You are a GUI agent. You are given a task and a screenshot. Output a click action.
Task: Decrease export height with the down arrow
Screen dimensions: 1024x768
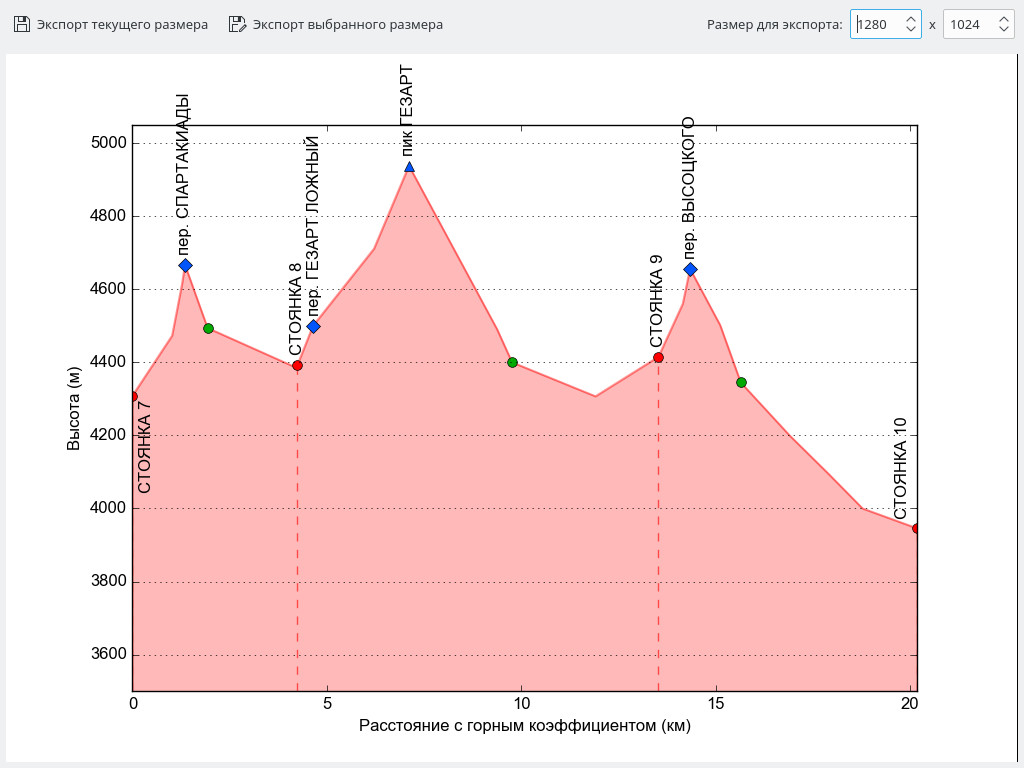pos(1003,30)
